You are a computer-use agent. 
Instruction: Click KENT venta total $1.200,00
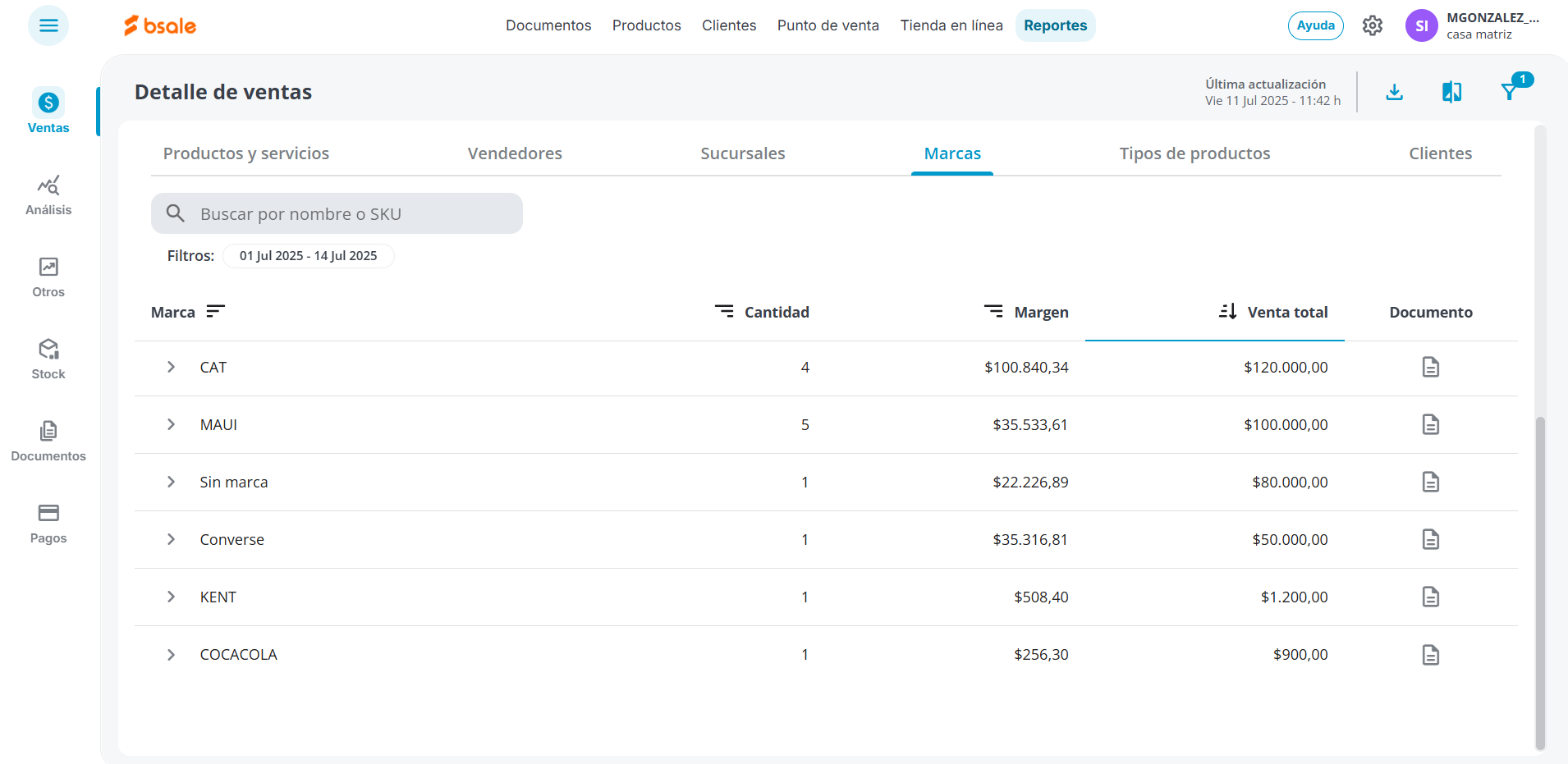coord(1295,597)
